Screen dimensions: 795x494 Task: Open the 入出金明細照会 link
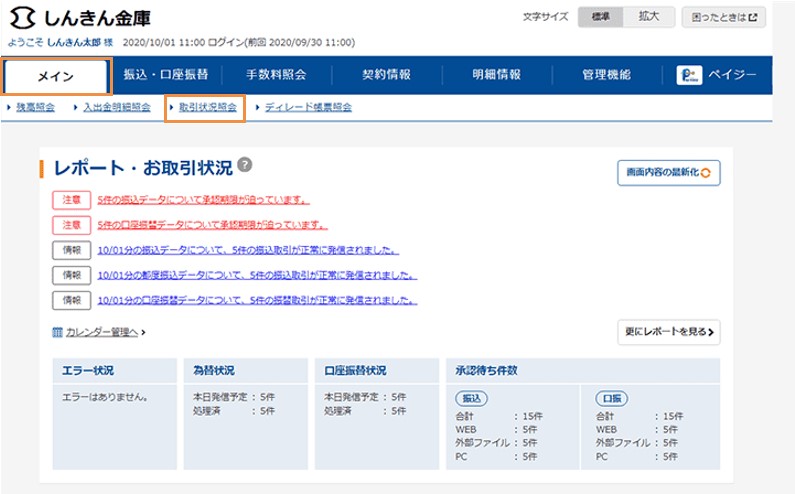(117, 107)
